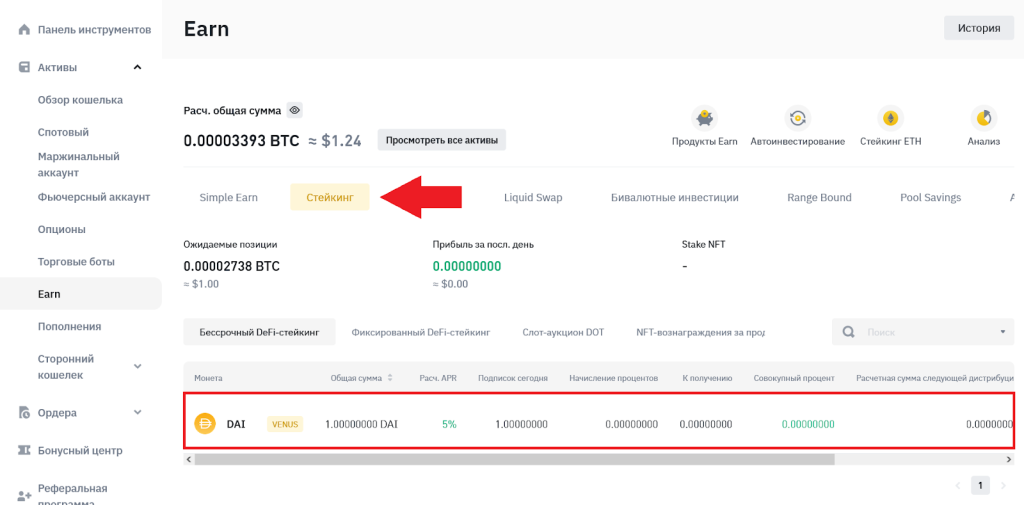Click the Бонусный центр ticket icon
Viewport: 1024px width, 505px height.
24,450
